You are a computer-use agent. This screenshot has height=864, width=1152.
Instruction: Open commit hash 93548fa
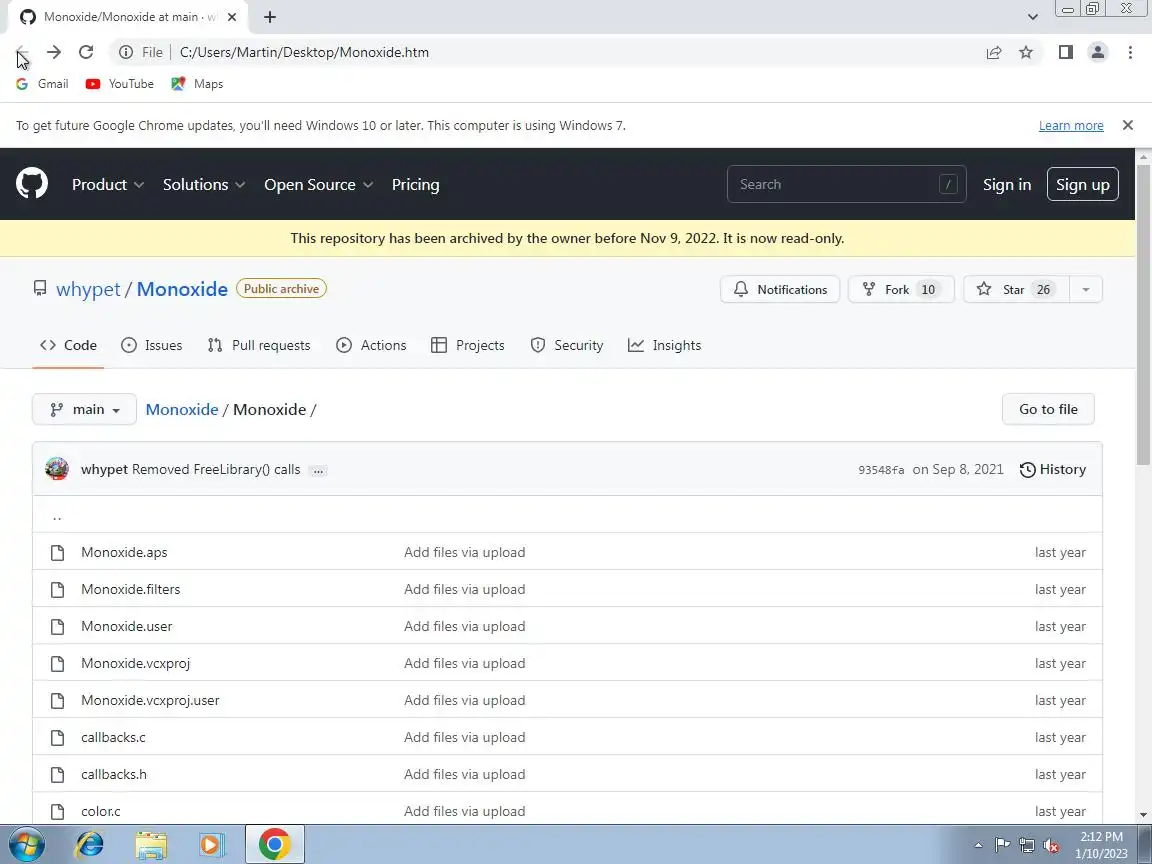881,470
